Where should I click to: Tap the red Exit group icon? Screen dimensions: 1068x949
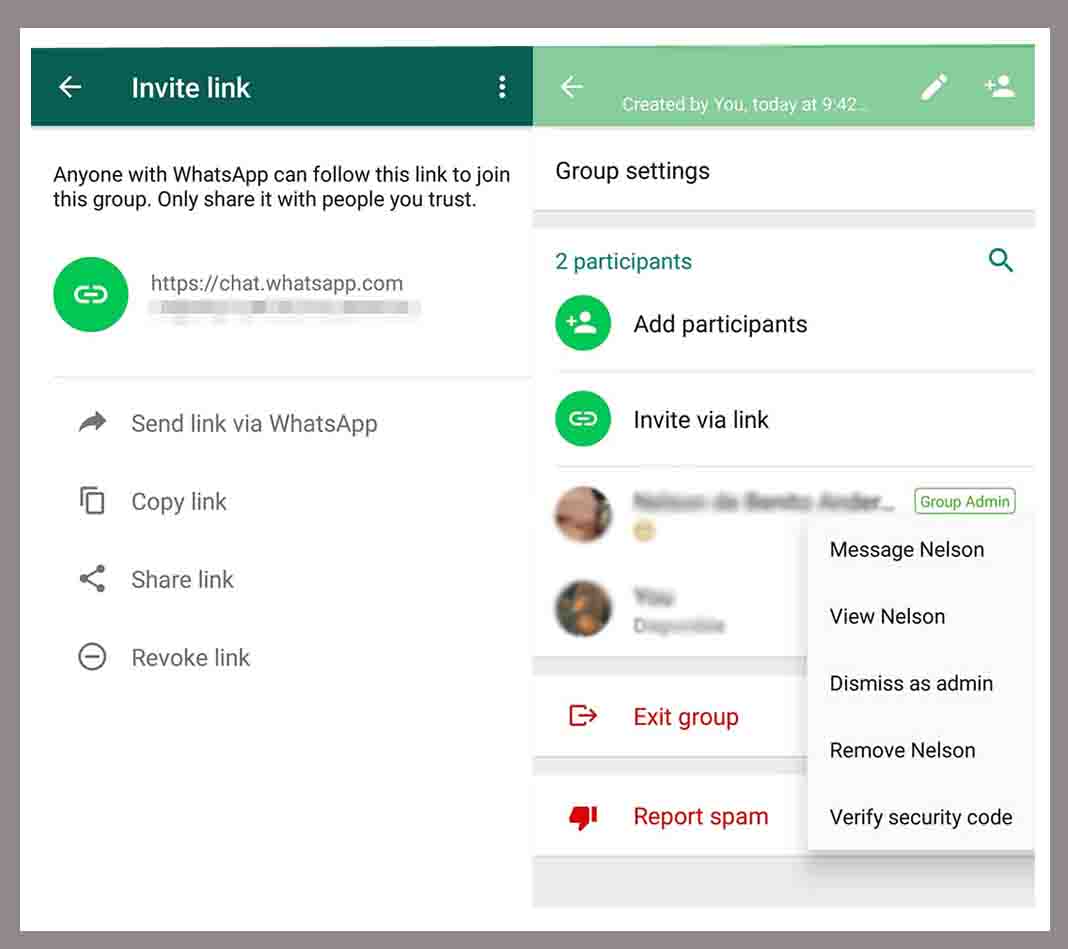click(x=583, y=715)
